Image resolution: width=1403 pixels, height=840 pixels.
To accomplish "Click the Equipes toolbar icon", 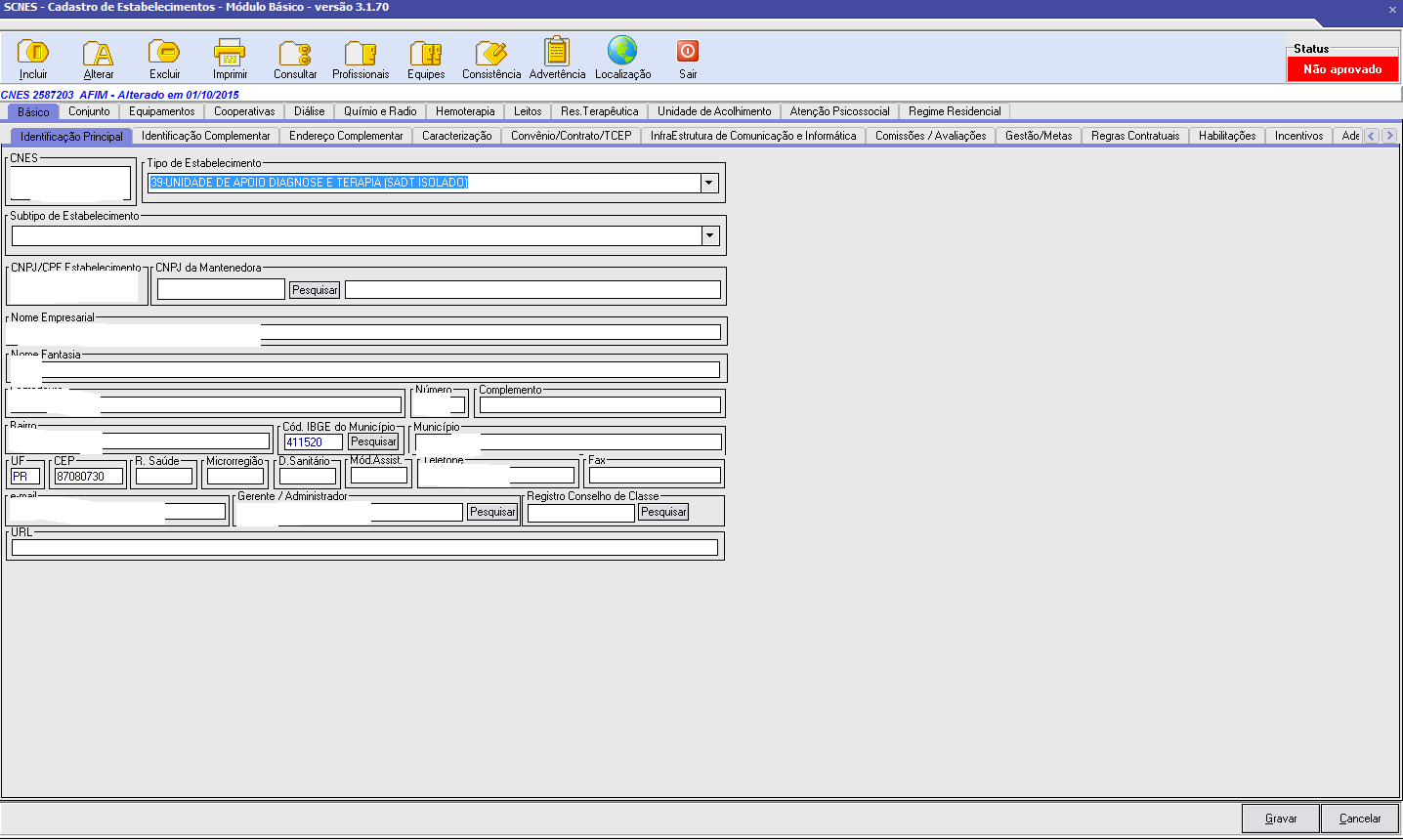I will tap(426, 53).
